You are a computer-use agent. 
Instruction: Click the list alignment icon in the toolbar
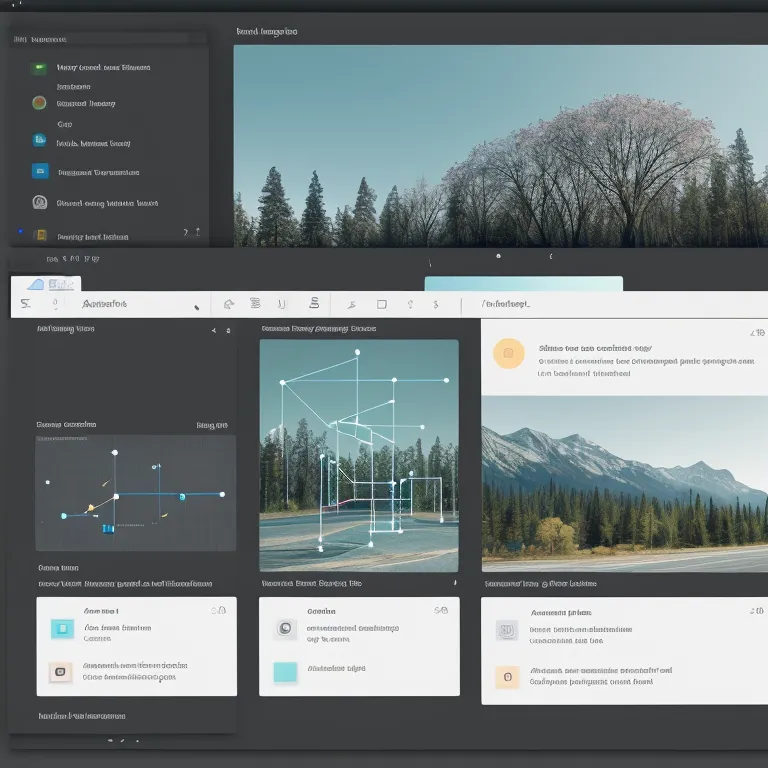255,304
